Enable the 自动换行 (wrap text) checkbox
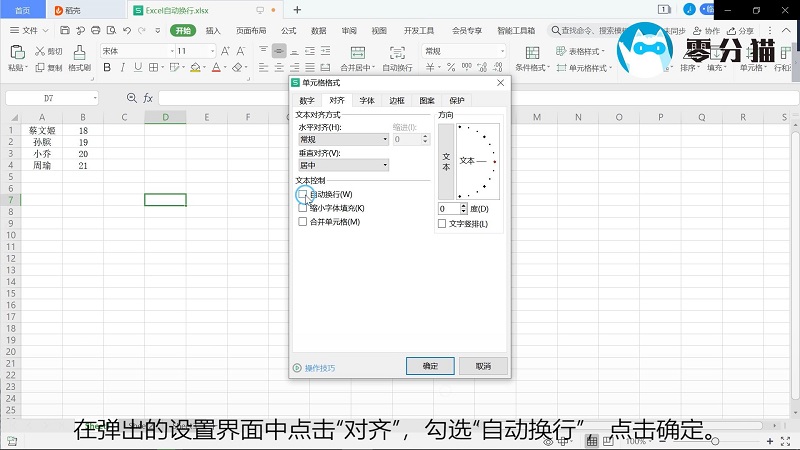This screenshot has height=450, width=800. (x=303, y=194)
